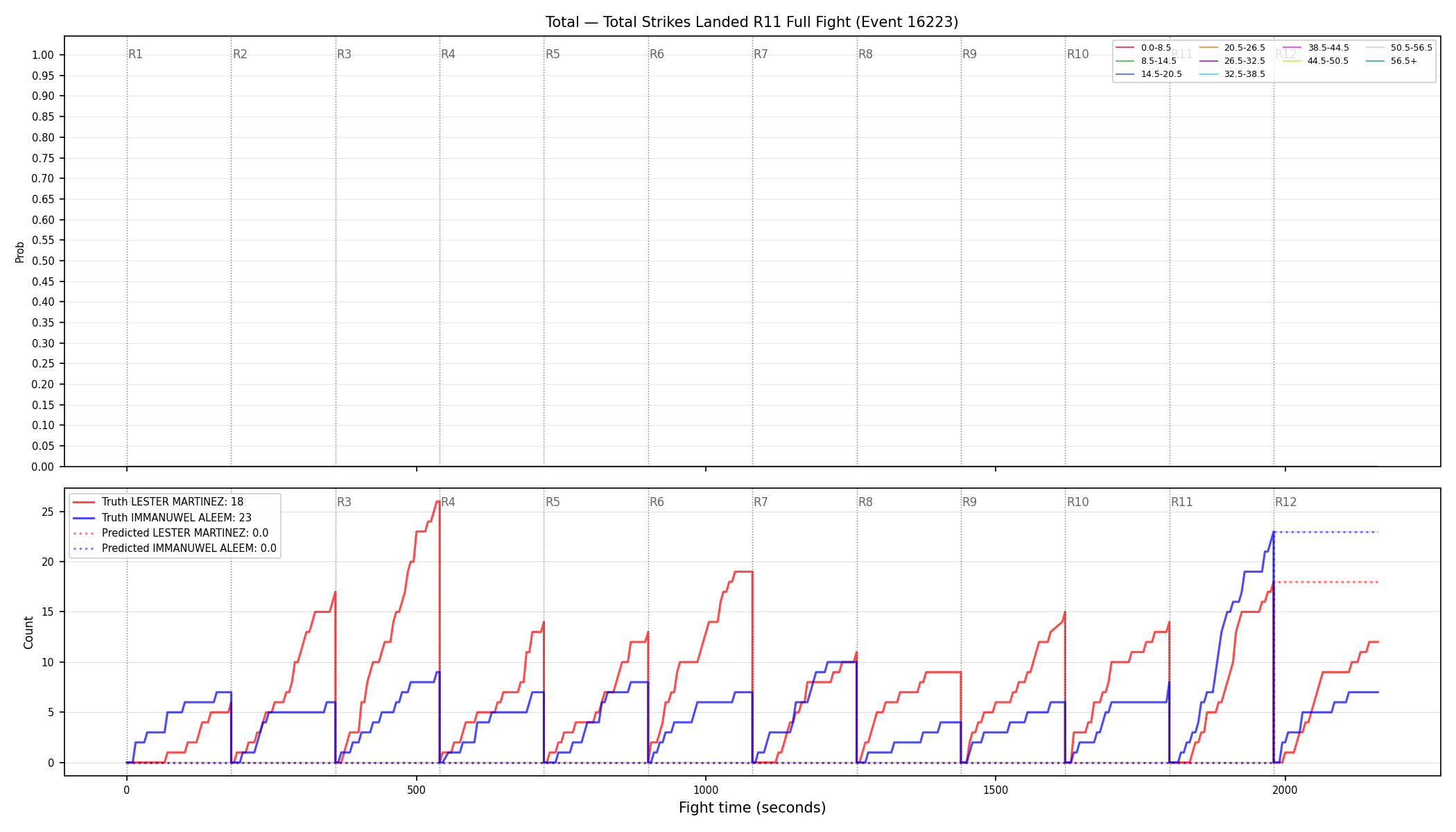Click the R4 round label in Count plot
This screenshot has width=1456, height=832.
(x=449, y=502)
